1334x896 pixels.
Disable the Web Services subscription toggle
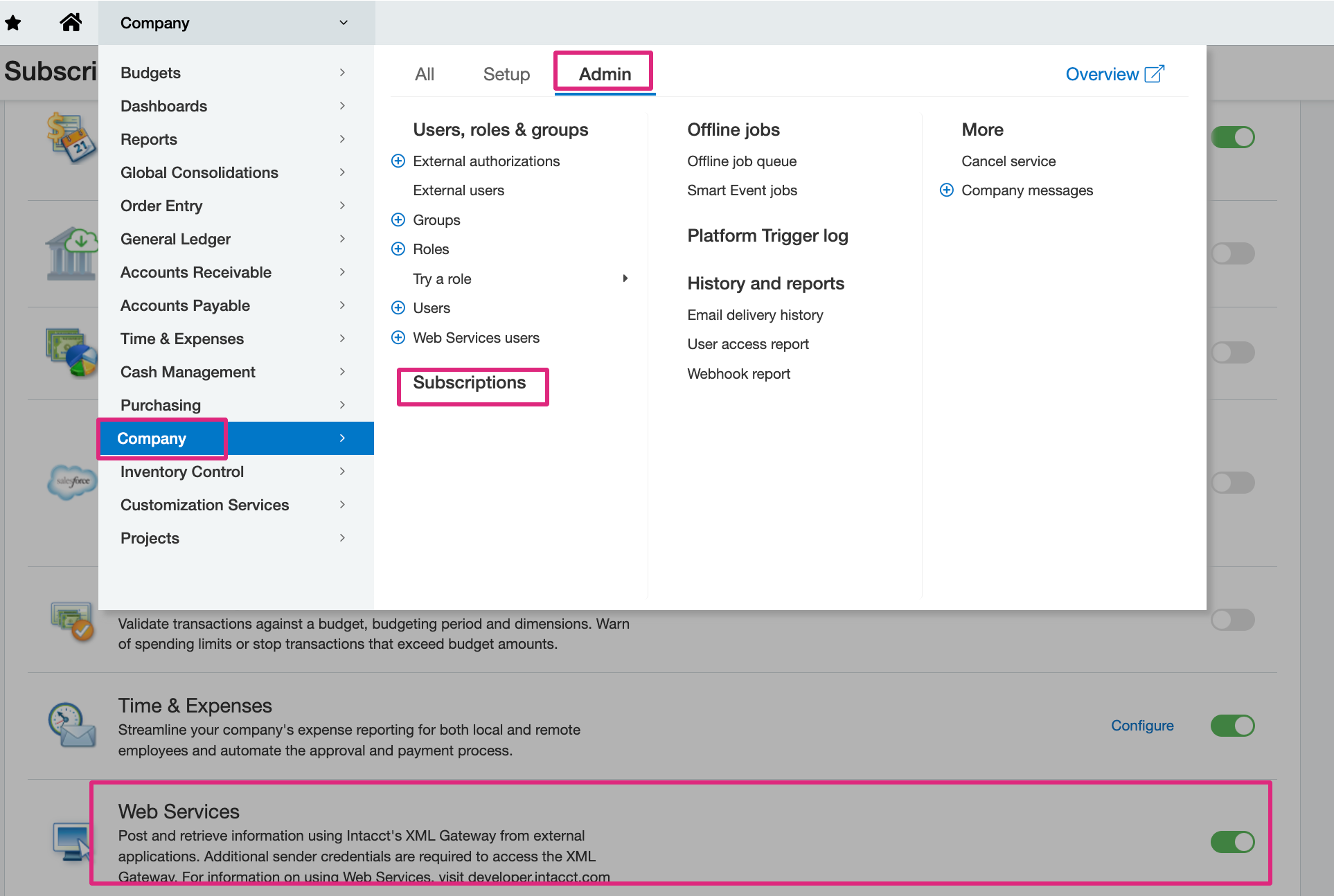(1232, 842)
